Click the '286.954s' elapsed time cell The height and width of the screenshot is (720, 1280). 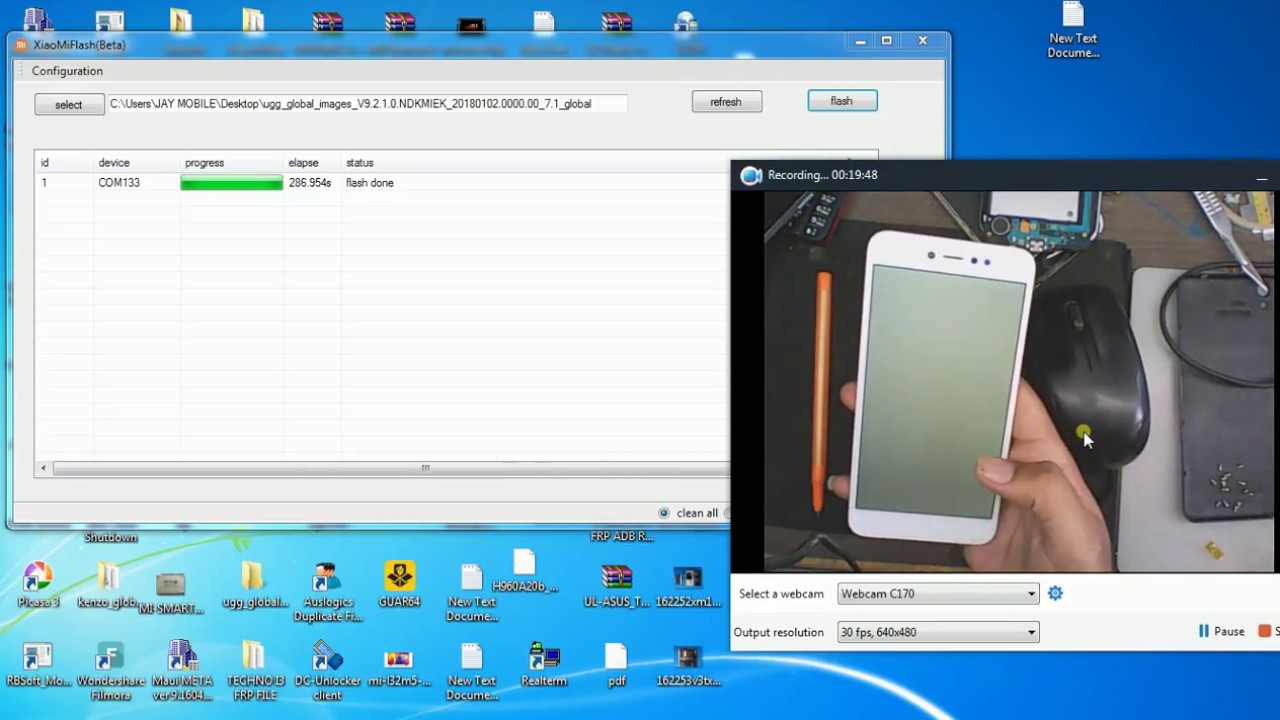[310, 183]
